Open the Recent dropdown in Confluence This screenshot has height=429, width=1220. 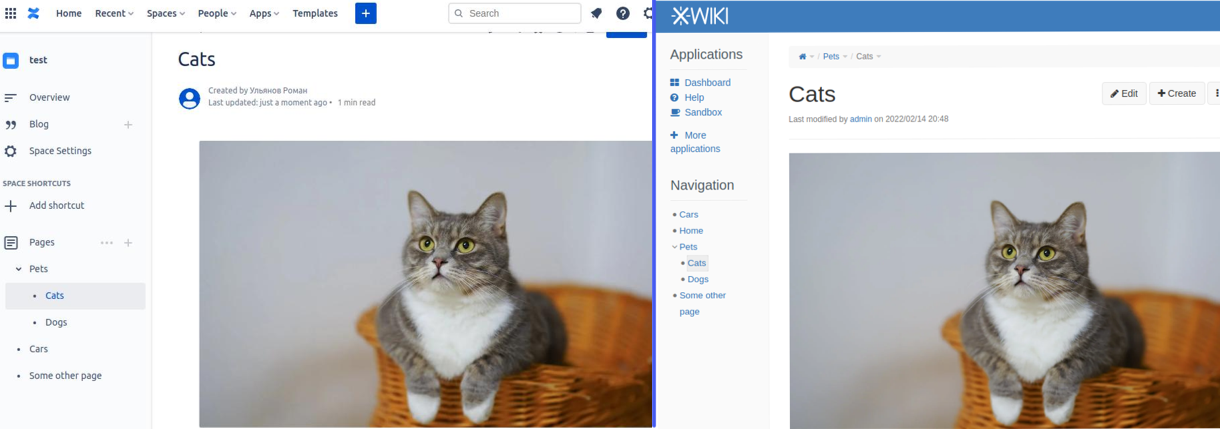(x=114, y=13)
